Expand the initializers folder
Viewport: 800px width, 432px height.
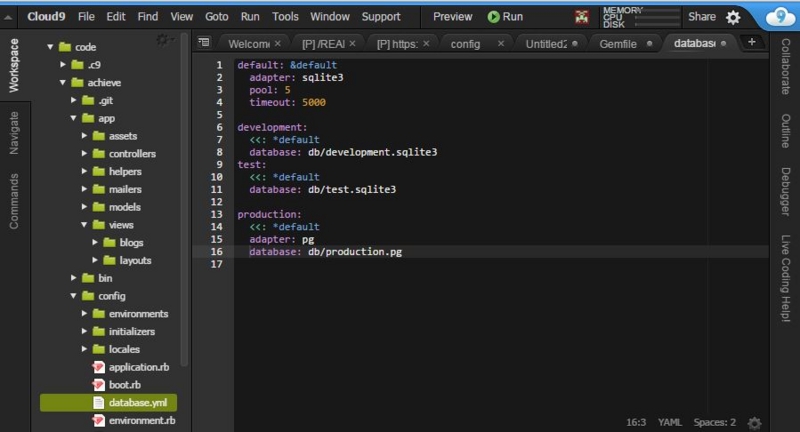84,331
